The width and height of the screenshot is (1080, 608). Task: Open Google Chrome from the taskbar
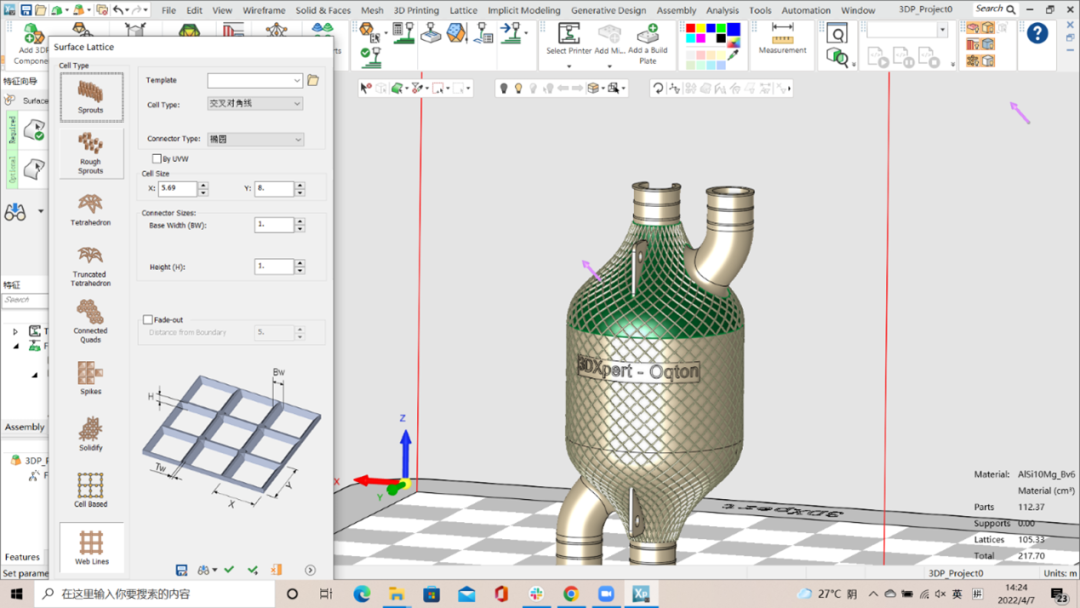coord(571,594)
